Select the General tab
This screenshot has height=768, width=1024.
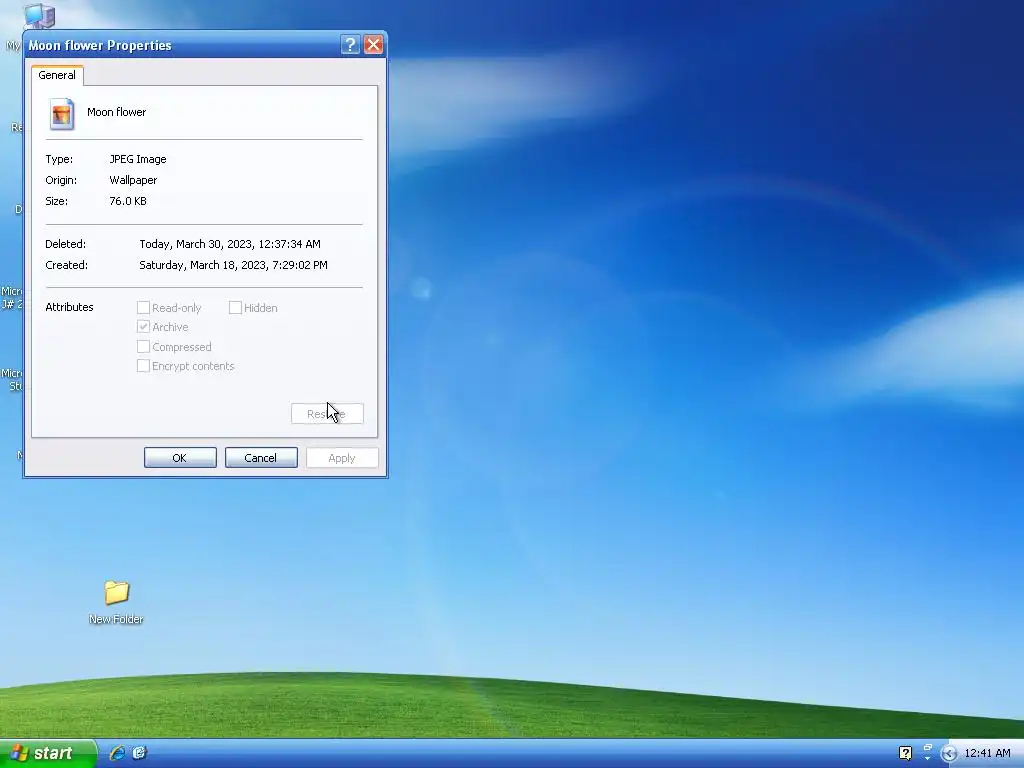click(57, 75)
